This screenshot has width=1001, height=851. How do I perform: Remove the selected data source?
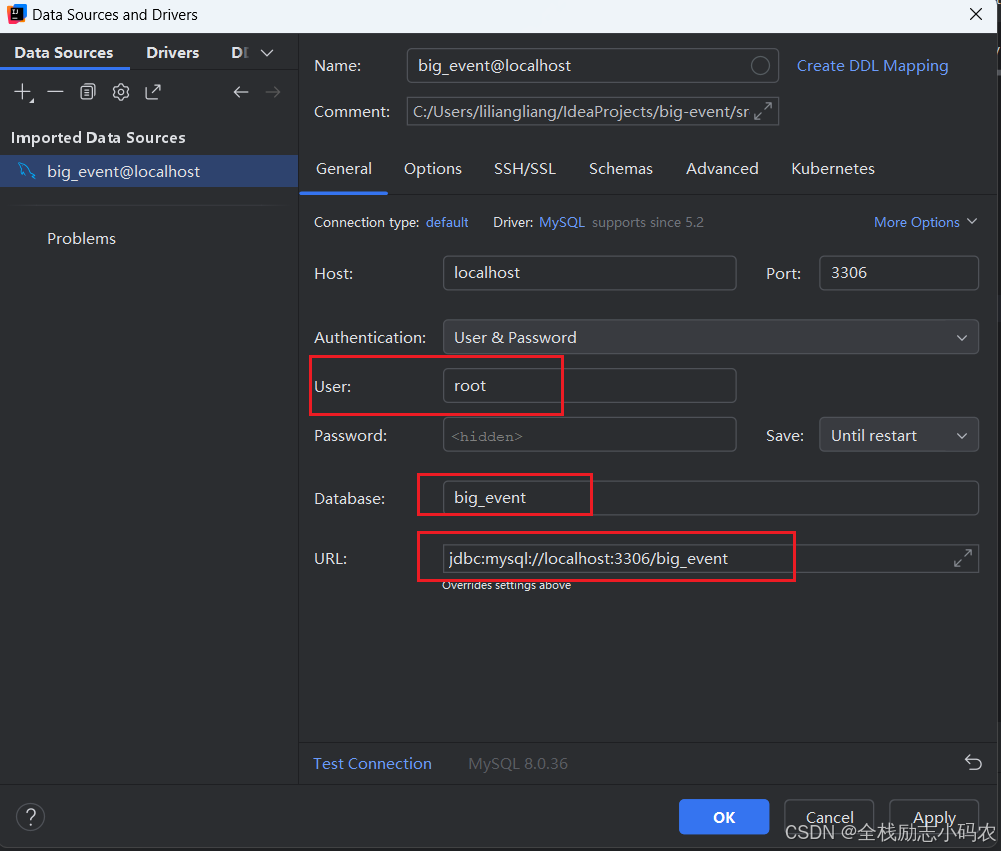55,91
